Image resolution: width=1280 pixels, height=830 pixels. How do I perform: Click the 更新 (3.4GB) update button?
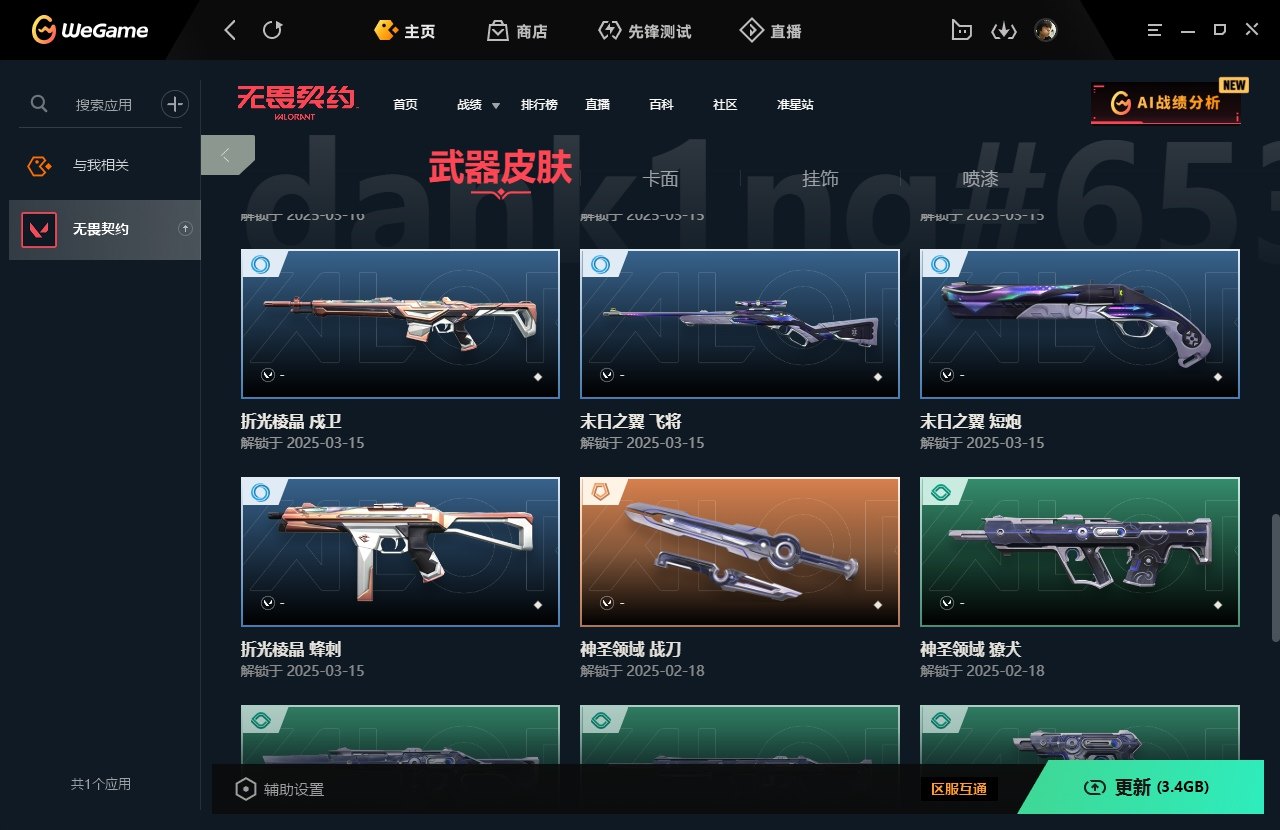[x=1148, y=787]
